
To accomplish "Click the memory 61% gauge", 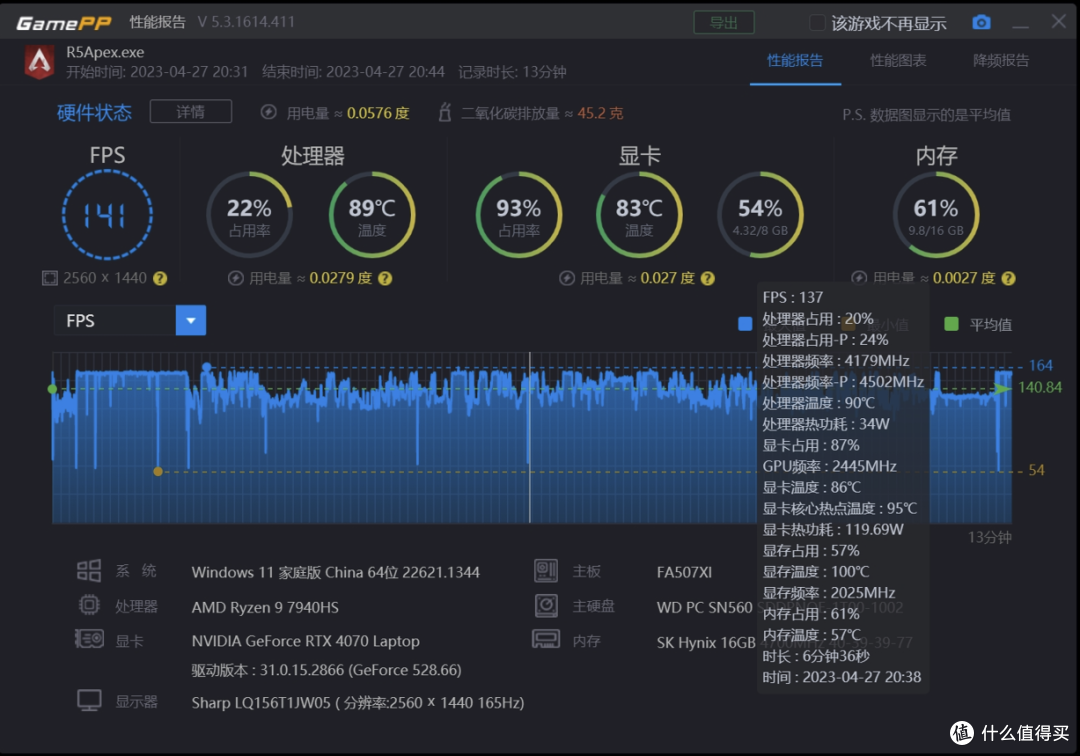I will click(x=936, y=215).
